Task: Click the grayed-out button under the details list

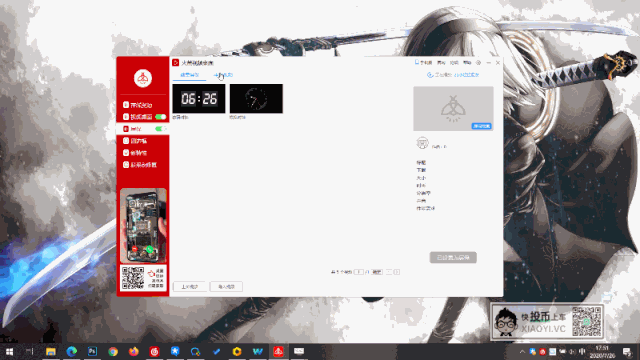Action: [453, 258]
